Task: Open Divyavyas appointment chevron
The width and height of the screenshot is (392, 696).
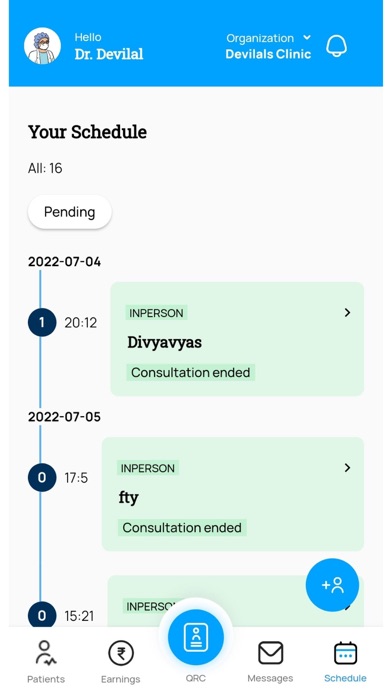Action: (x=347, y=312)
